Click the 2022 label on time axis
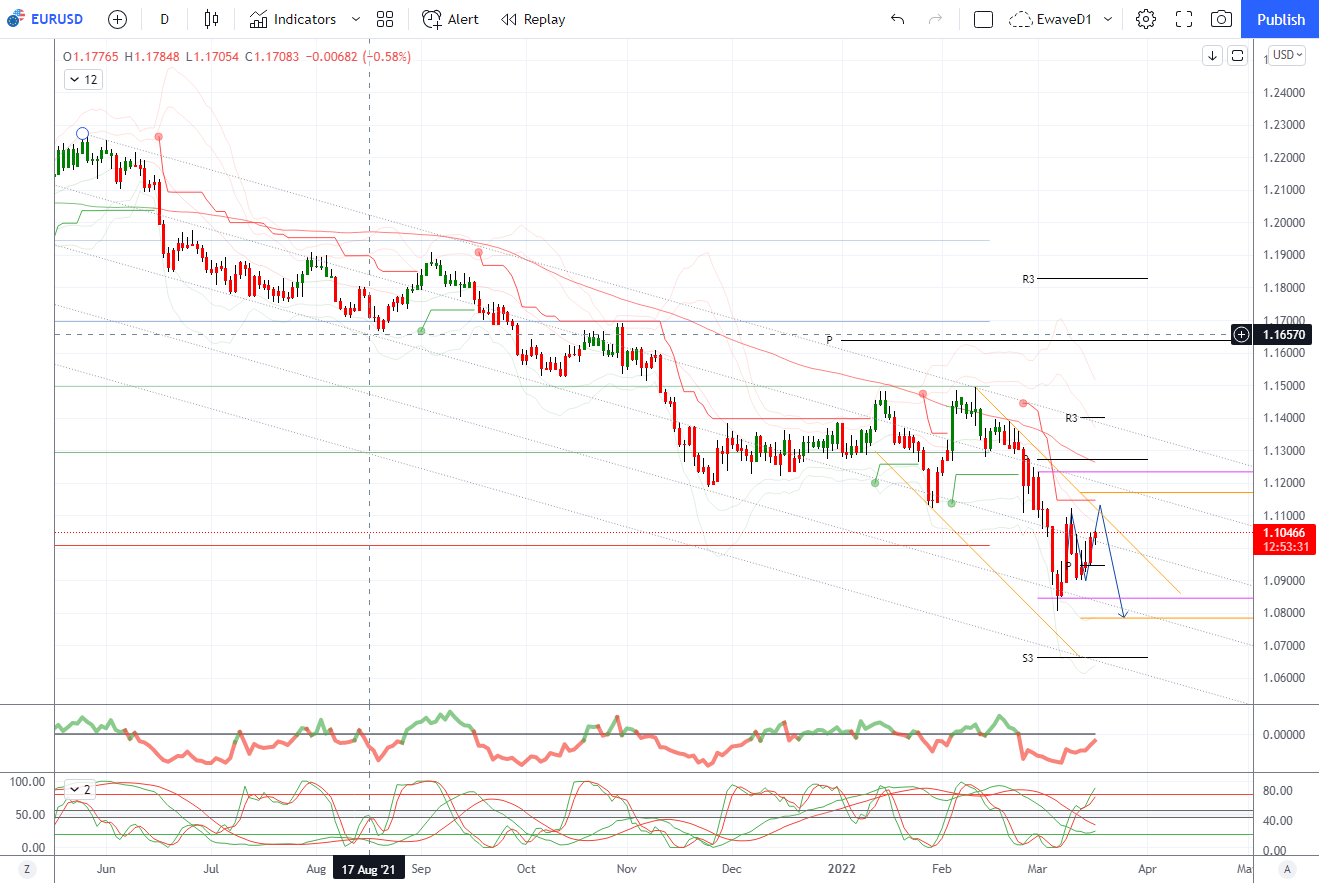Screen dimensions: 1319x883 coord(840,869)
